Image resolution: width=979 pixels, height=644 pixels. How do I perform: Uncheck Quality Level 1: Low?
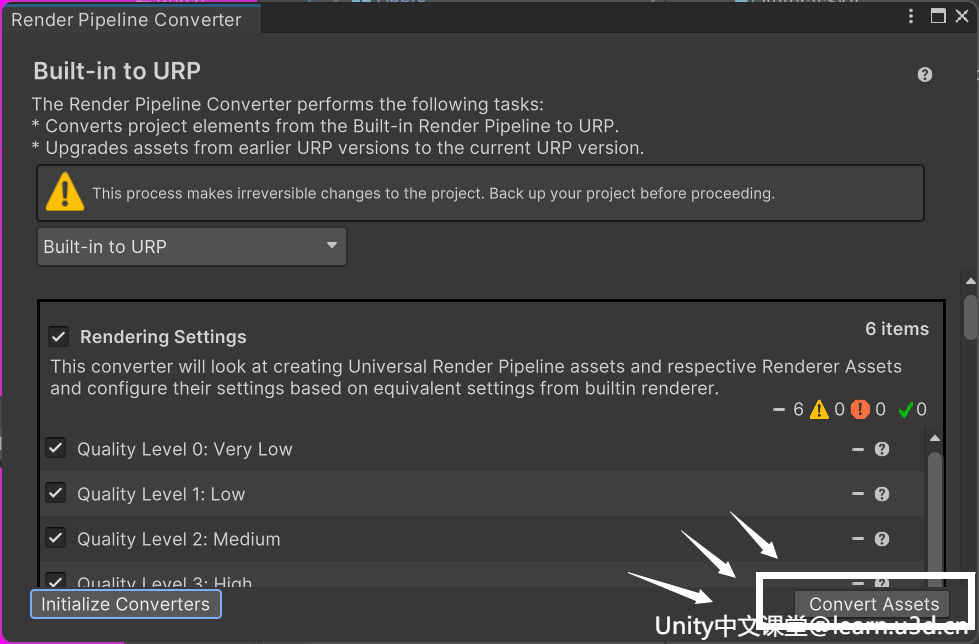click(56, 493)
